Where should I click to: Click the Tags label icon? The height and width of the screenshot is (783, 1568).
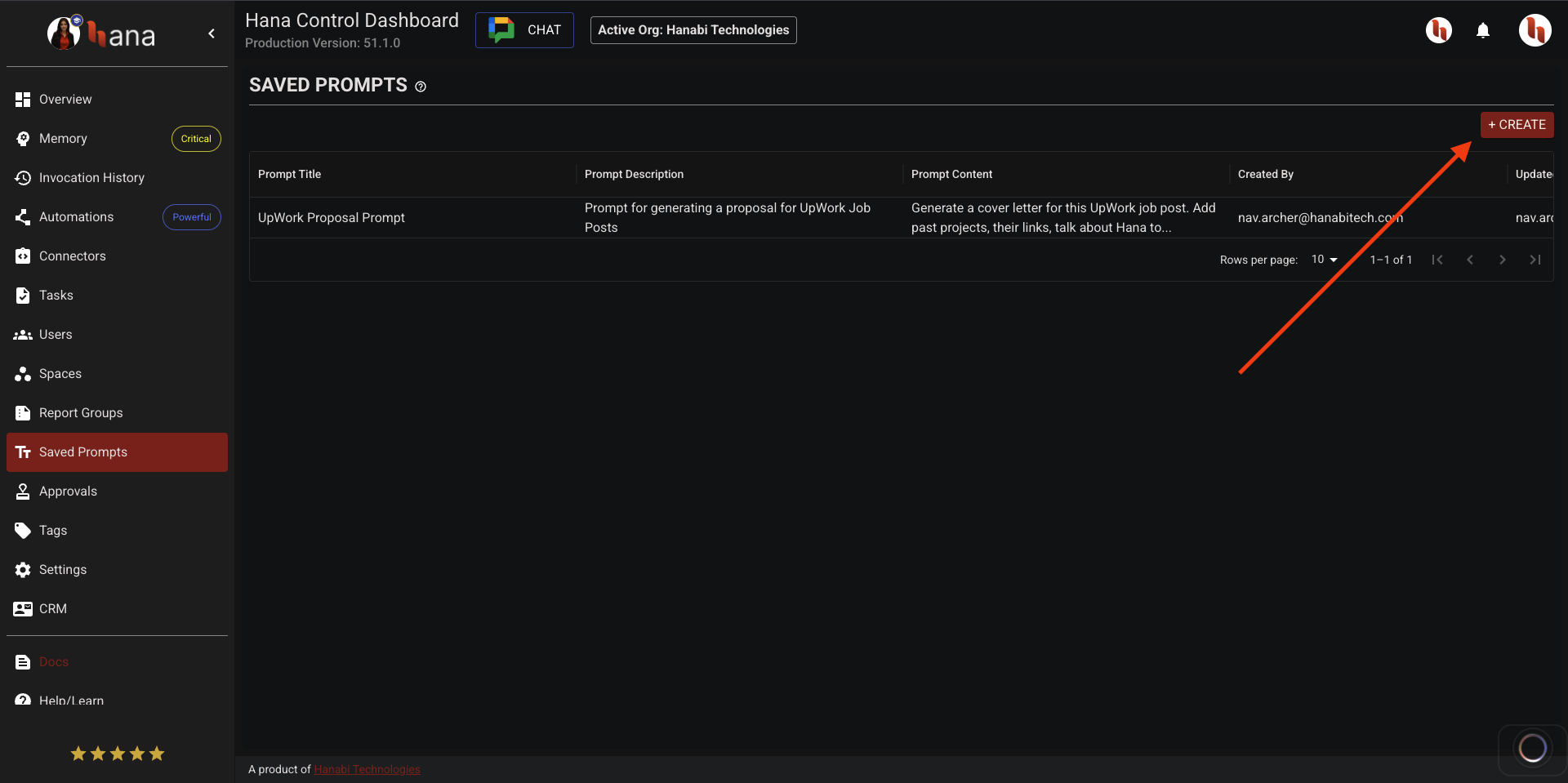23,531
